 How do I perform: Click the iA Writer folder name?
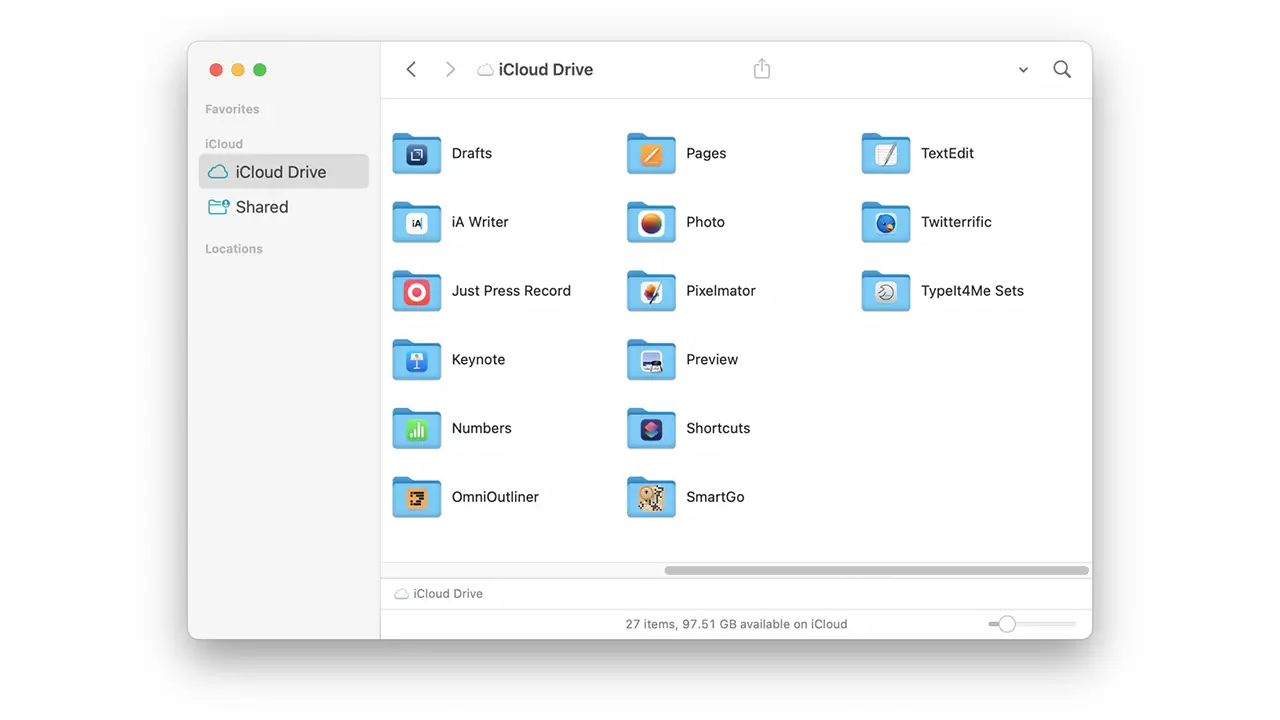(x=480, y=222)
